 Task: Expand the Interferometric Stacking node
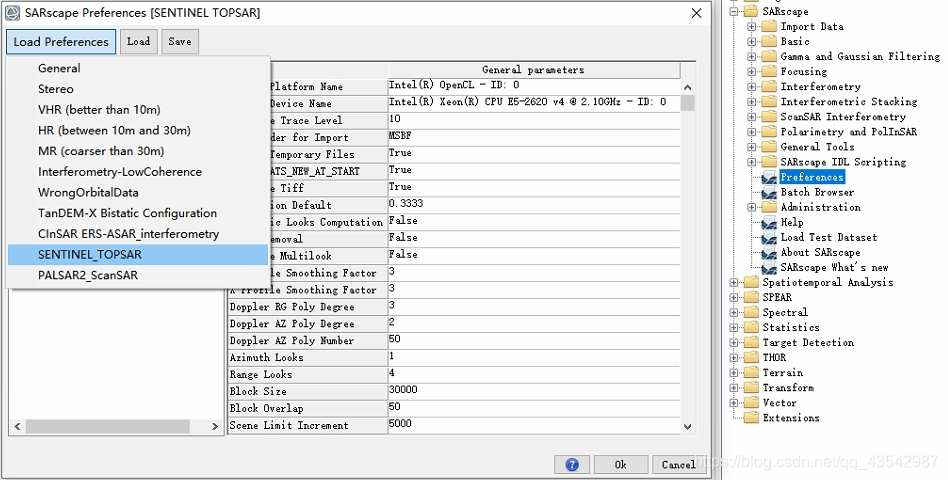pos(752,102)
